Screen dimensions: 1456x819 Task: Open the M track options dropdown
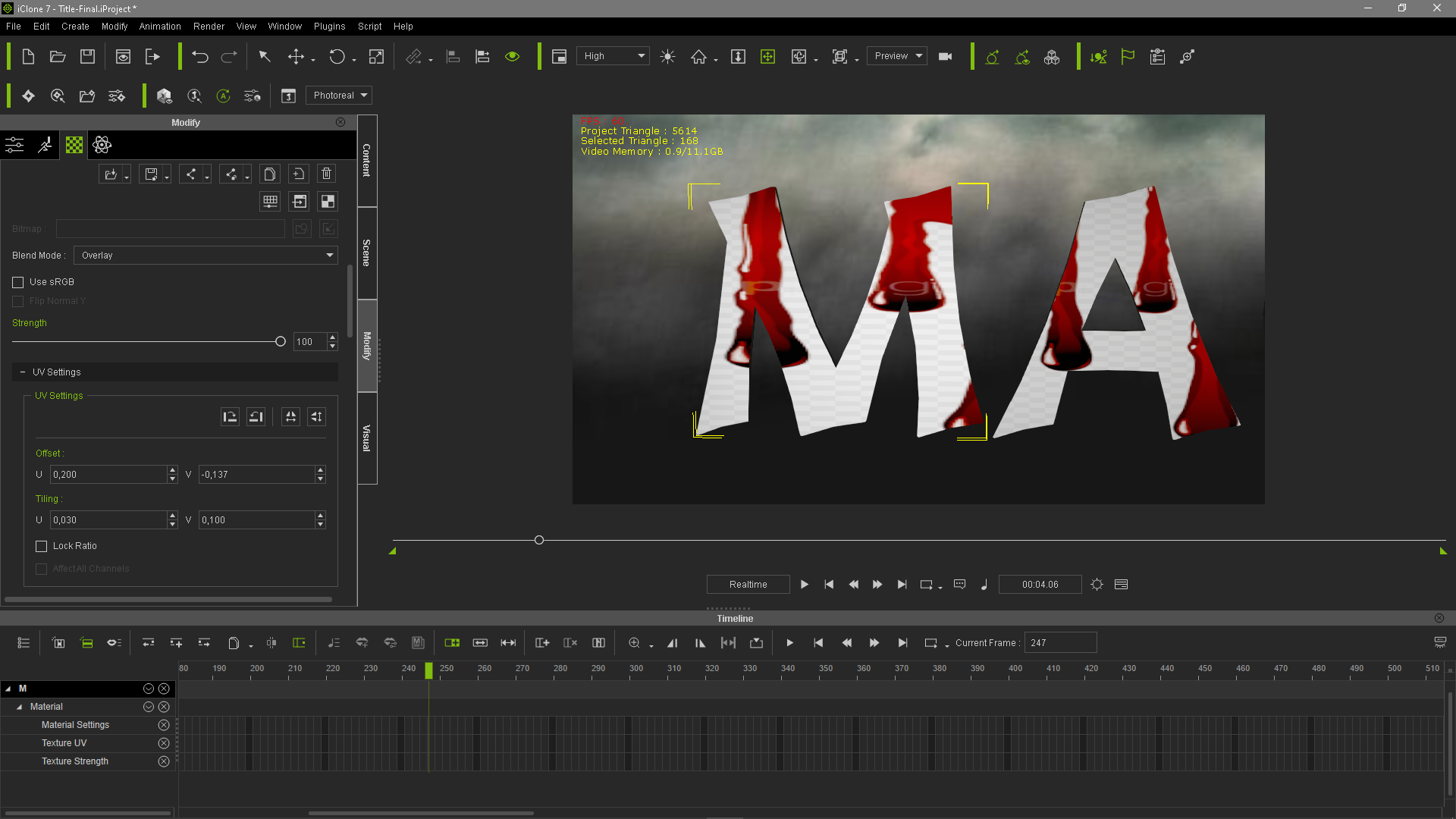click(x=149, y=689)
